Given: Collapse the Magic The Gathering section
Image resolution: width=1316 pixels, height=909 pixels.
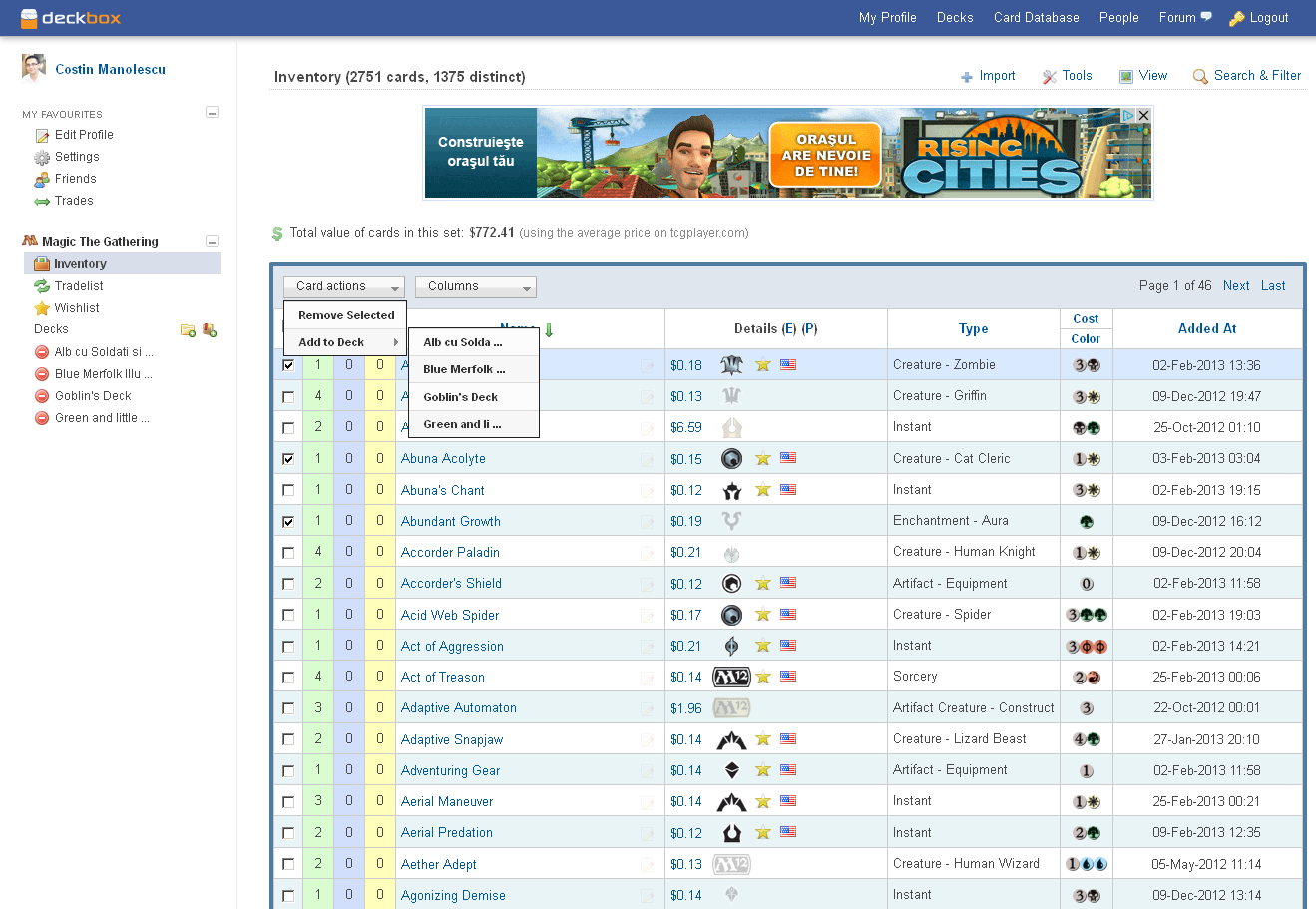Looking at the screenshot, I should [x=212, y=241].
